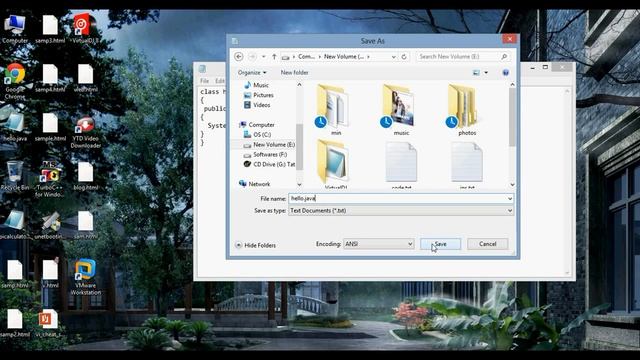Go up one folder level arrow
This screenshot has height=360, width=640.
(274, 57)
